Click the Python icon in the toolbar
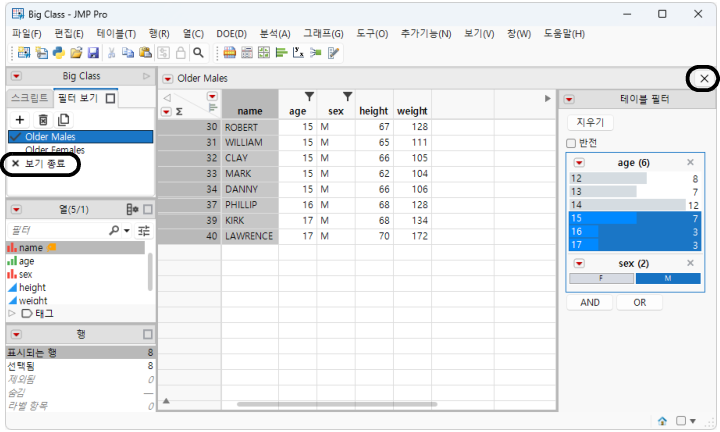 coord(59,53)
